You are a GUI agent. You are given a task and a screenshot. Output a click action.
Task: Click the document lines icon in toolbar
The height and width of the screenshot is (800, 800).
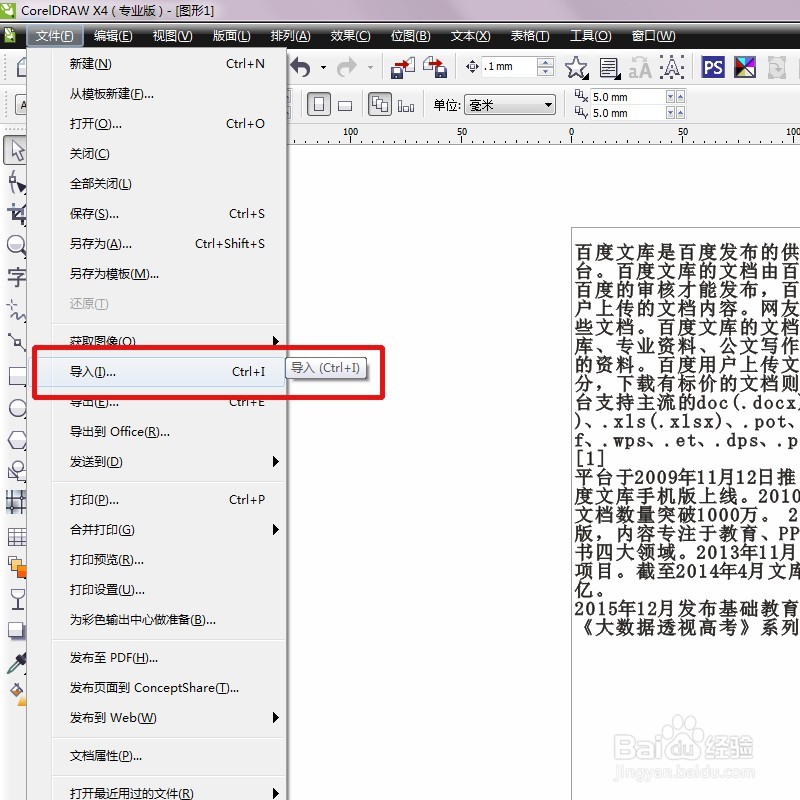(609, 68)
